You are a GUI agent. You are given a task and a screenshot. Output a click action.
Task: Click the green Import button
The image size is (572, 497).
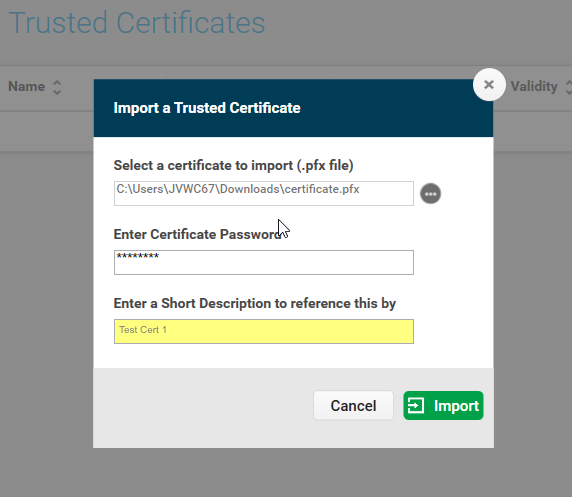point(443,405)
